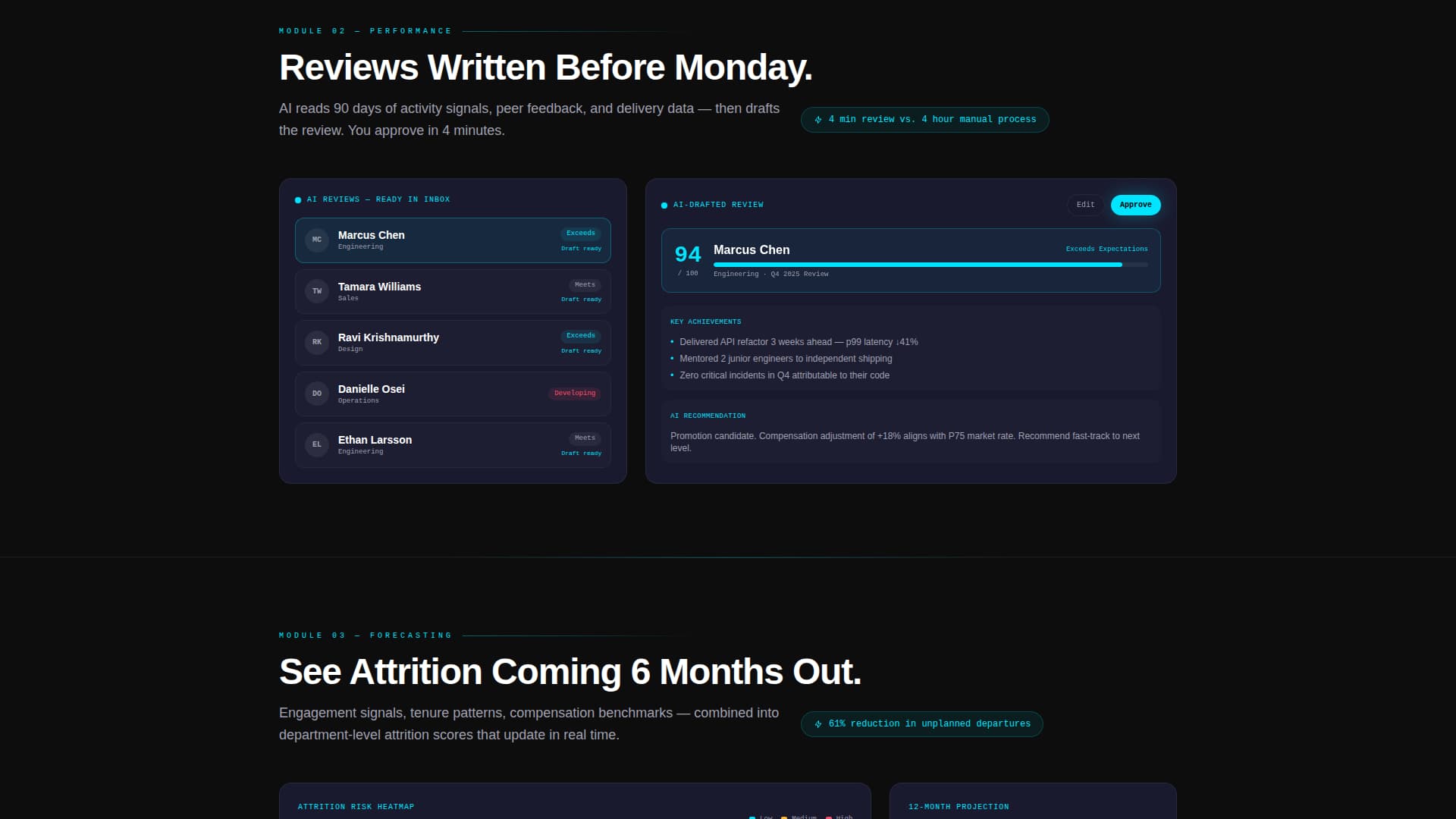Click Engineering Q4 2025 Review subtitle
Screen dimensions: 1456x819
pyautogui.click(x=770, y=275)
